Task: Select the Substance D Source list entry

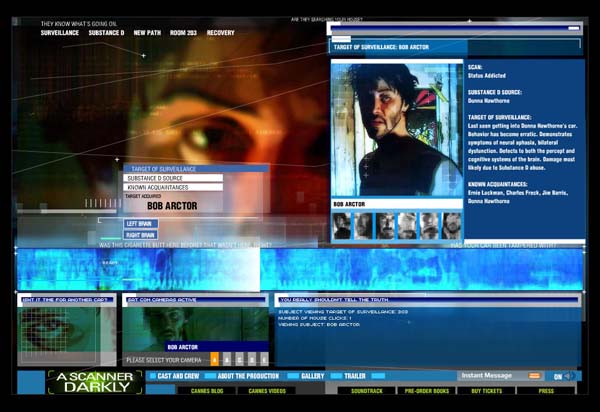Action: pos(173,178)
